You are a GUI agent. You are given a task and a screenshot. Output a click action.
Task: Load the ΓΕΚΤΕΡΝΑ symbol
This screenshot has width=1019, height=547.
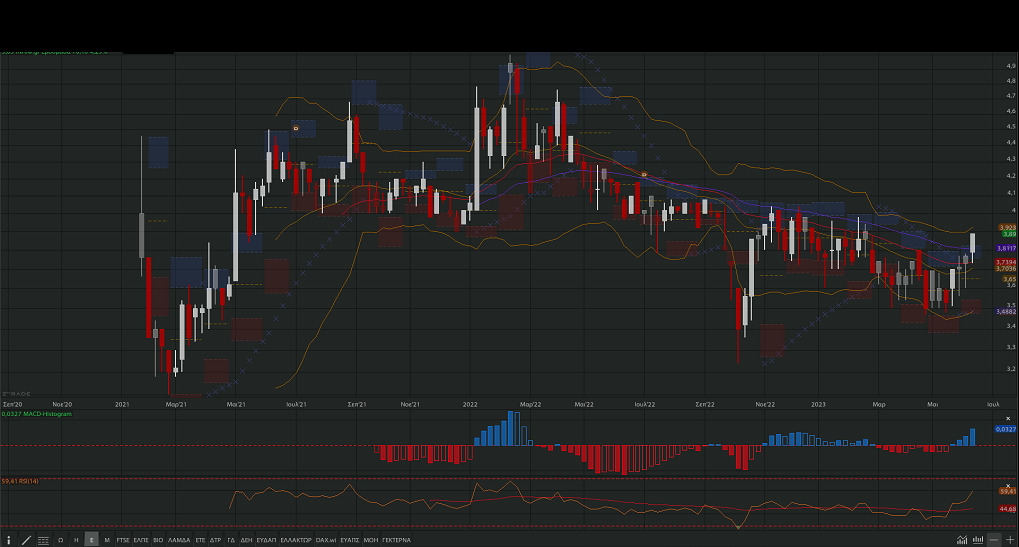click(396, 540)
